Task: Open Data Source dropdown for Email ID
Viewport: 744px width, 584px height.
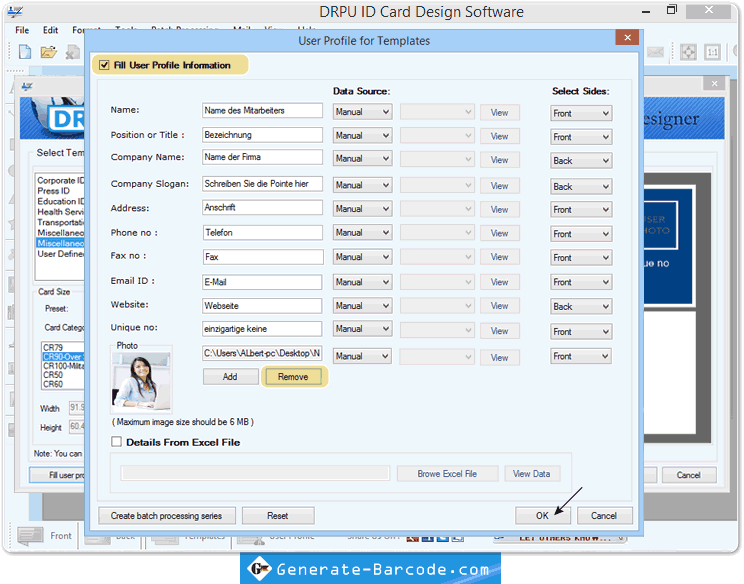Action: tap(363, 282)
